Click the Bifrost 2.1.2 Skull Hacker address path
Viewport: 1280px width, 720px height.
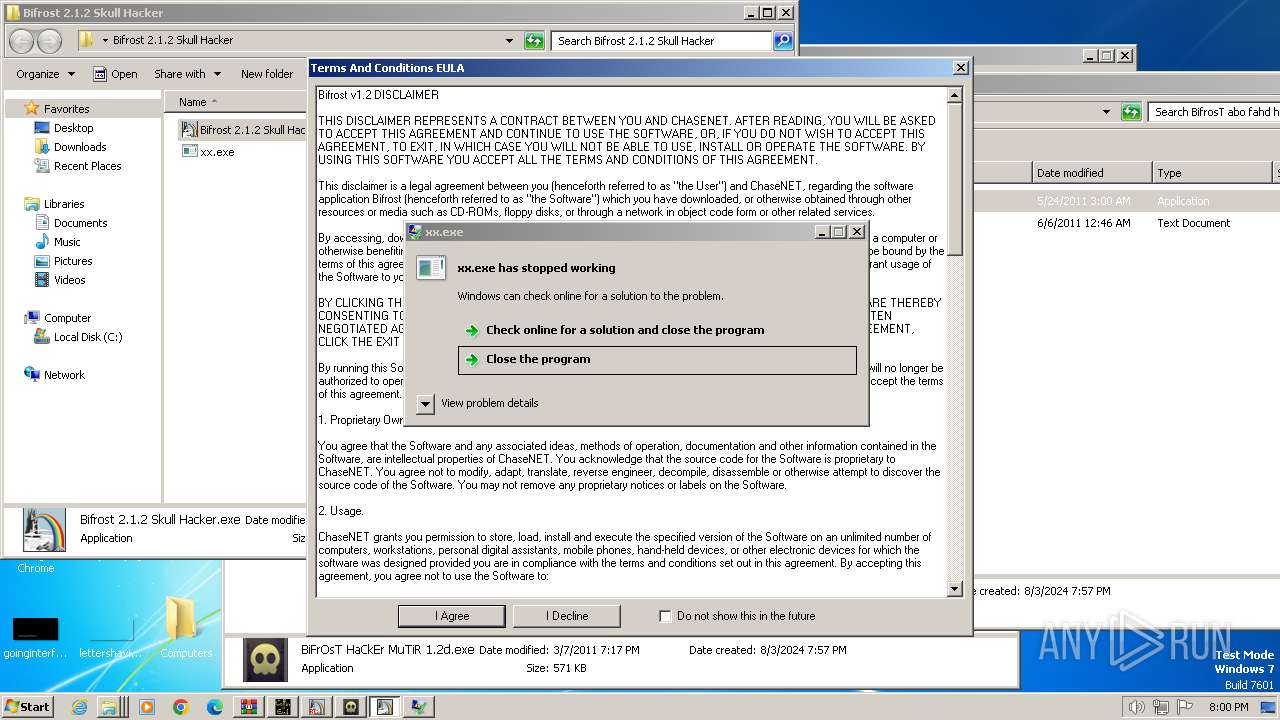173,41
